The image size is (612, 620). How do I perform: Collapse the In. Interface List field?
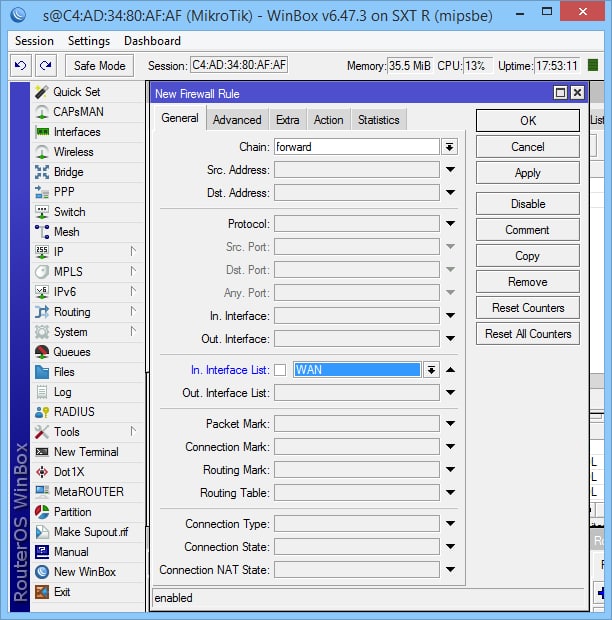[450, 370]
